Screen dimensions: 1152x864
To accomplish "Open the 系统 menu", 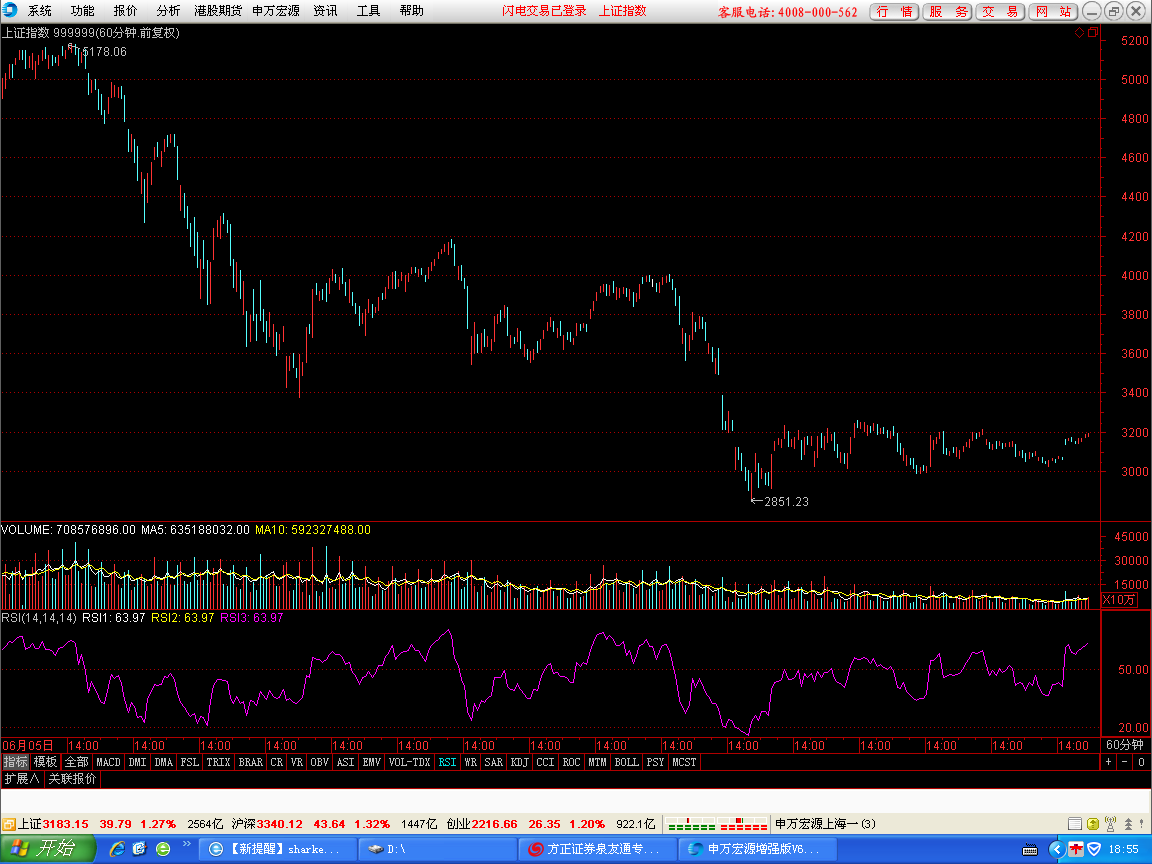I will click(x=40, y=10).
